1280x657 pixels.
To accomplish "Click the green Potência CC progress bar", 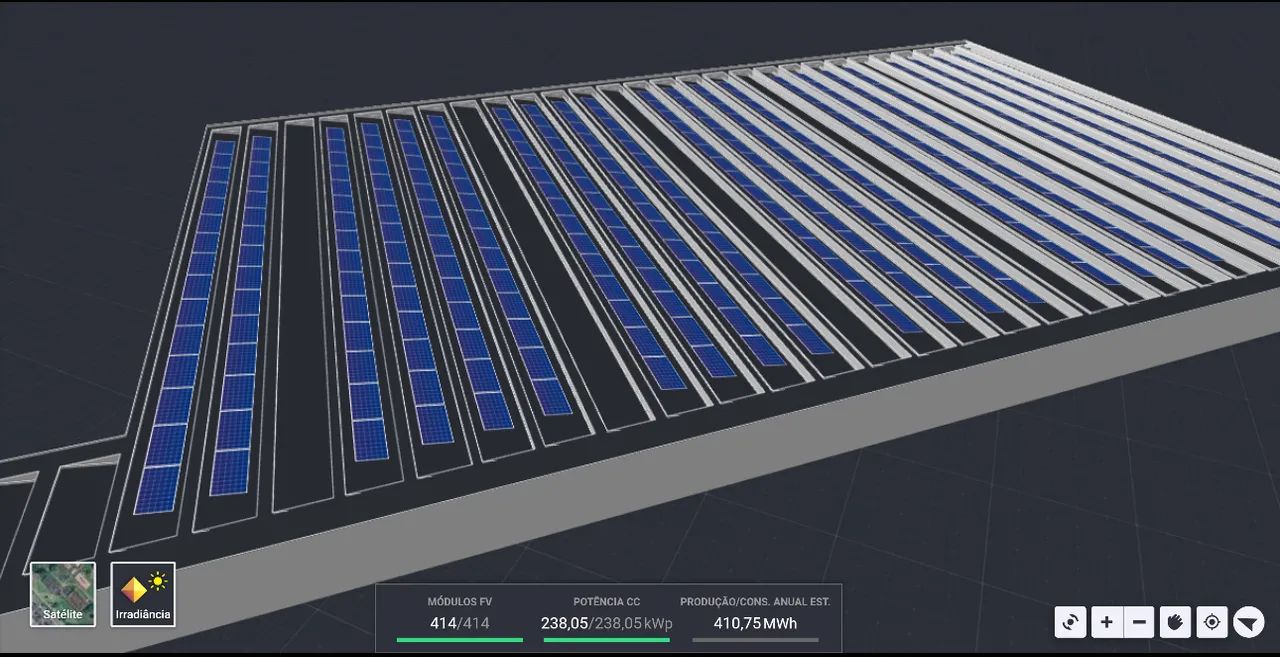I will [607, 639].
